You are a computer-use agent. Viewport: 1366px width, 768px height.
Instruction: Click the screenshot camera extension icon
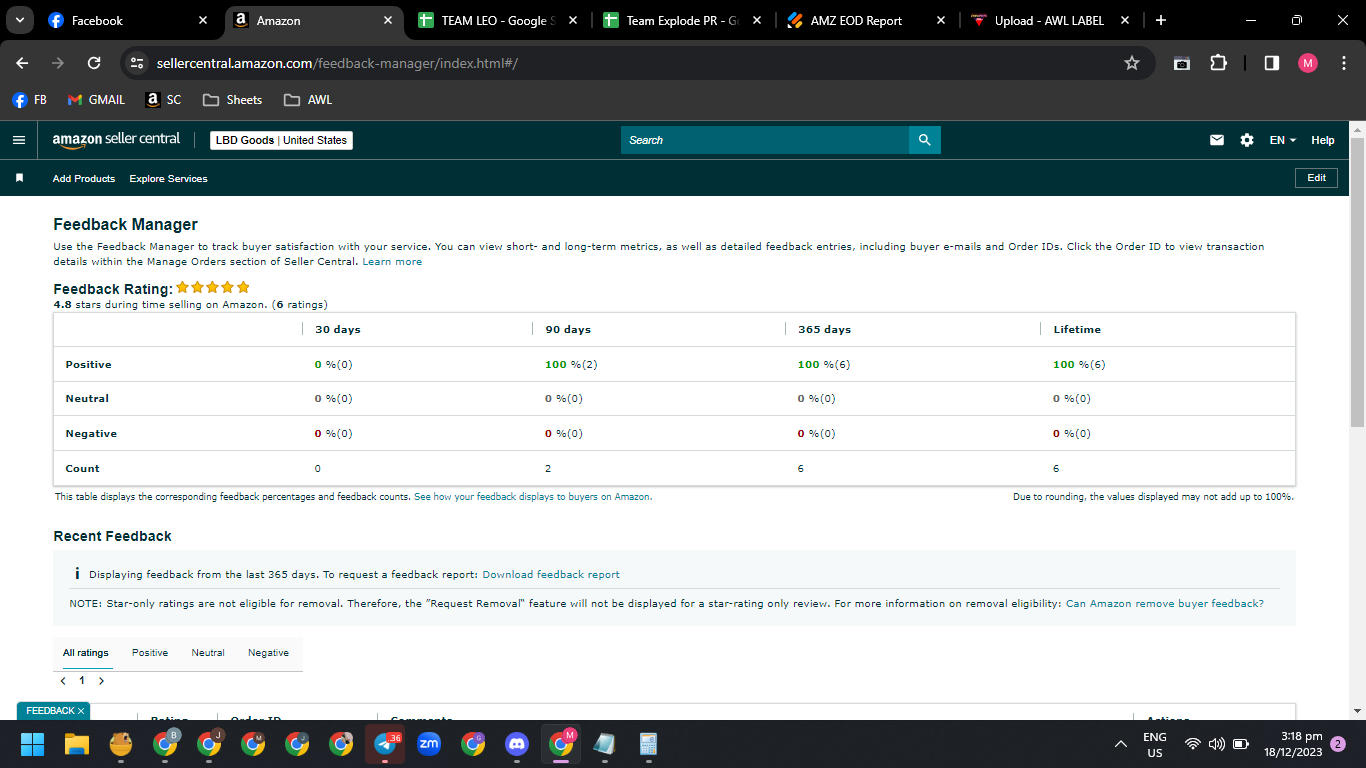pos(1182,63)
